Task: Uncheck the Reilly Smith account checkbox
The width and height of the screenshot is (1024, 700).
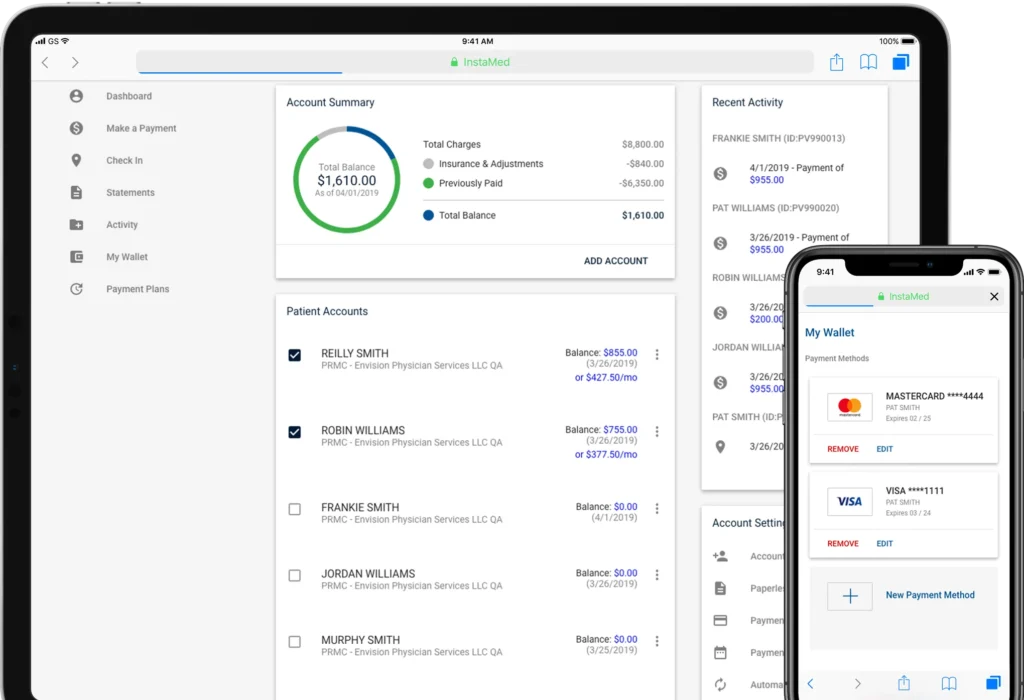Action: coord(294,355)
